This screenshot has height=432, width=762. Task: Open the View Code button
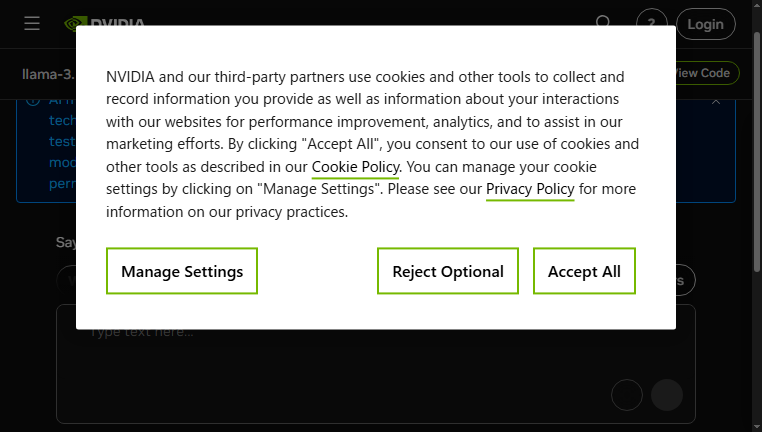point(708,73)
